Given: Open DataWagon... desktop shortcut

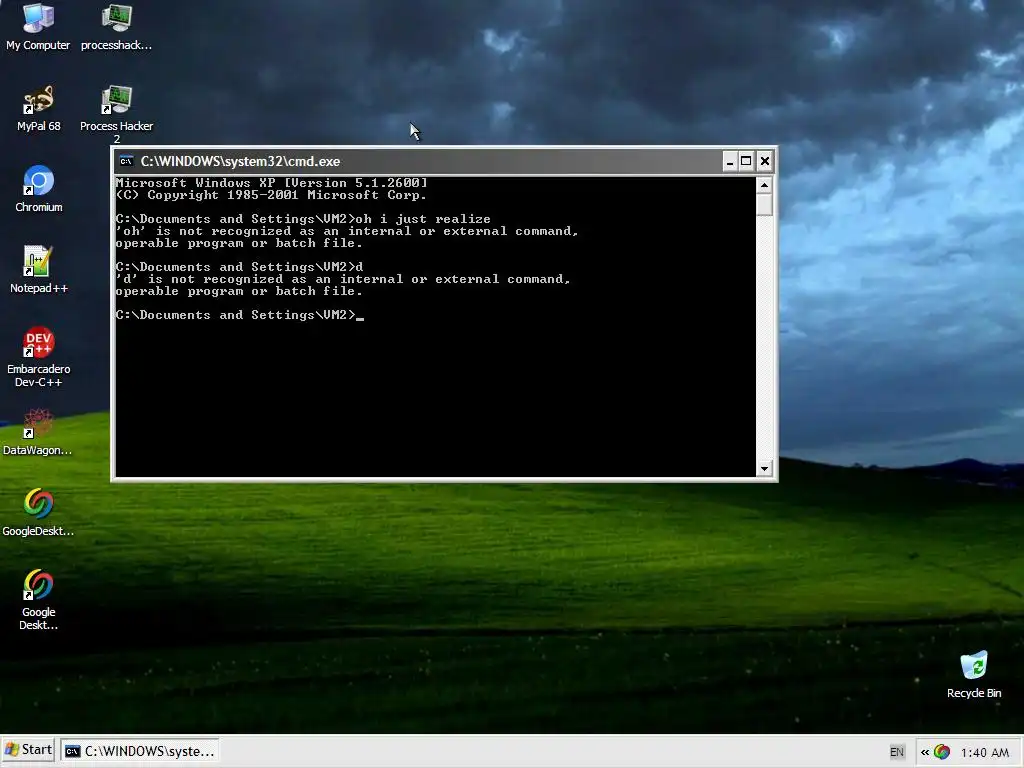Looking at the screenshot, I should coord(38,432).
